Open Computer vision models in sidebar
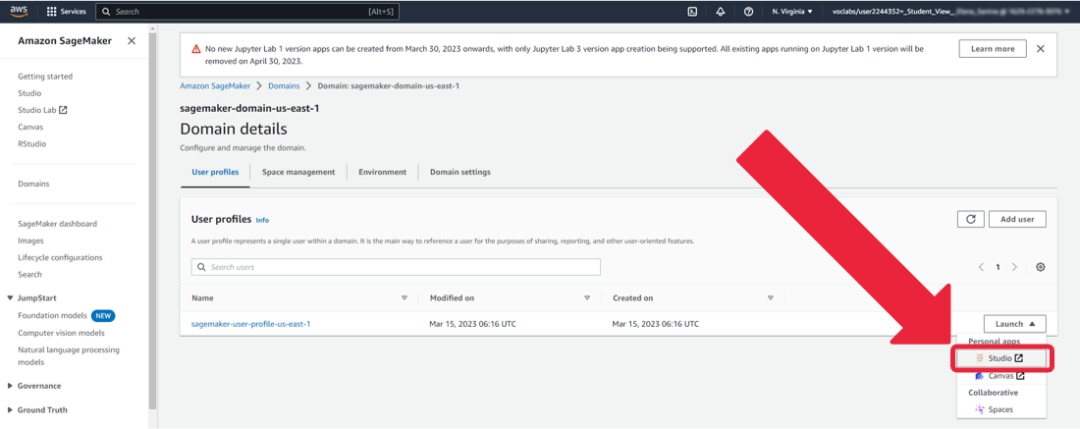Screen dimensions: 1080x429 click(61, 333)
